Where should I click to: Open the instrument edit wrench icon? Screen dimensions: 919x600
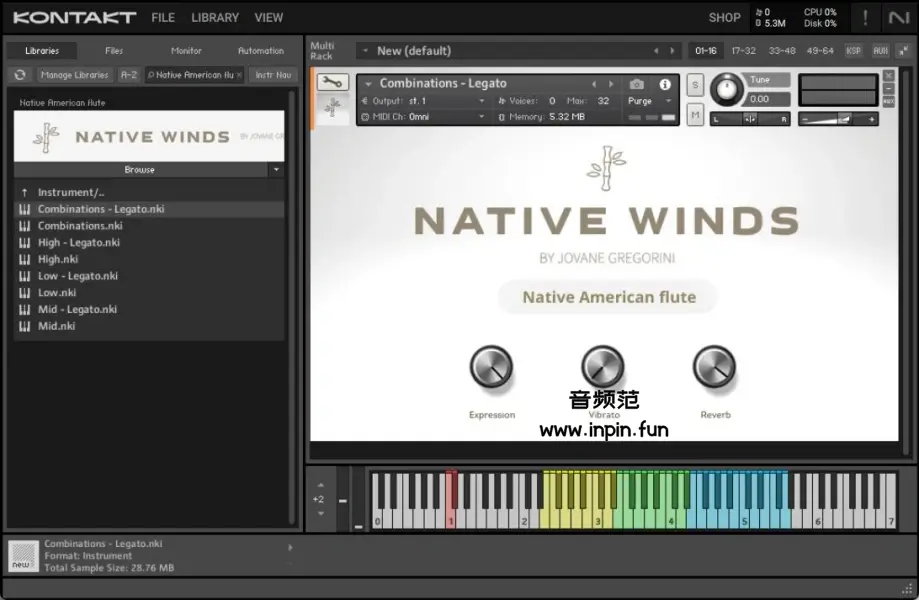click(x=332, y=83)
